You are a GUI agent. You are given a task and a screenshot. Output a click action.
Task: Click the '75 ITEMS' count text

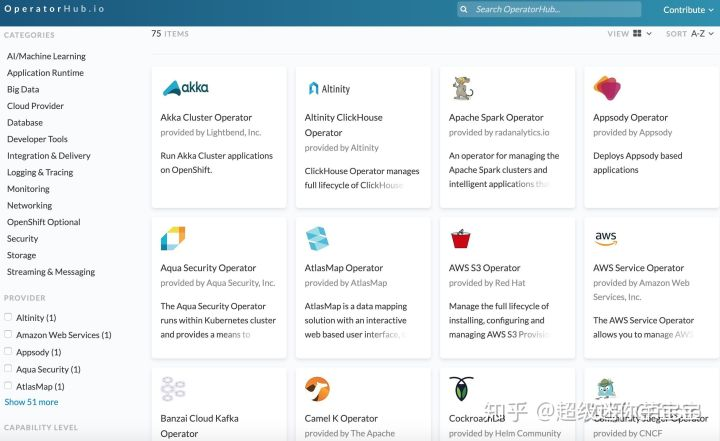170,34
